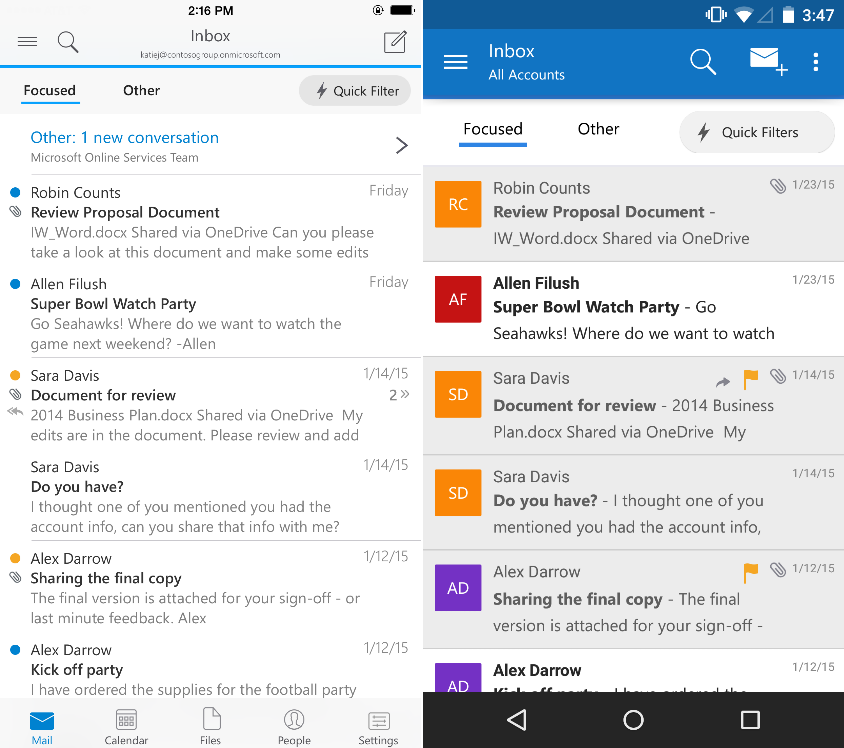Open the People tab in bottom bar
Image resolution: width=844 pixels, height=748 pixels.
tap(294, 728)
